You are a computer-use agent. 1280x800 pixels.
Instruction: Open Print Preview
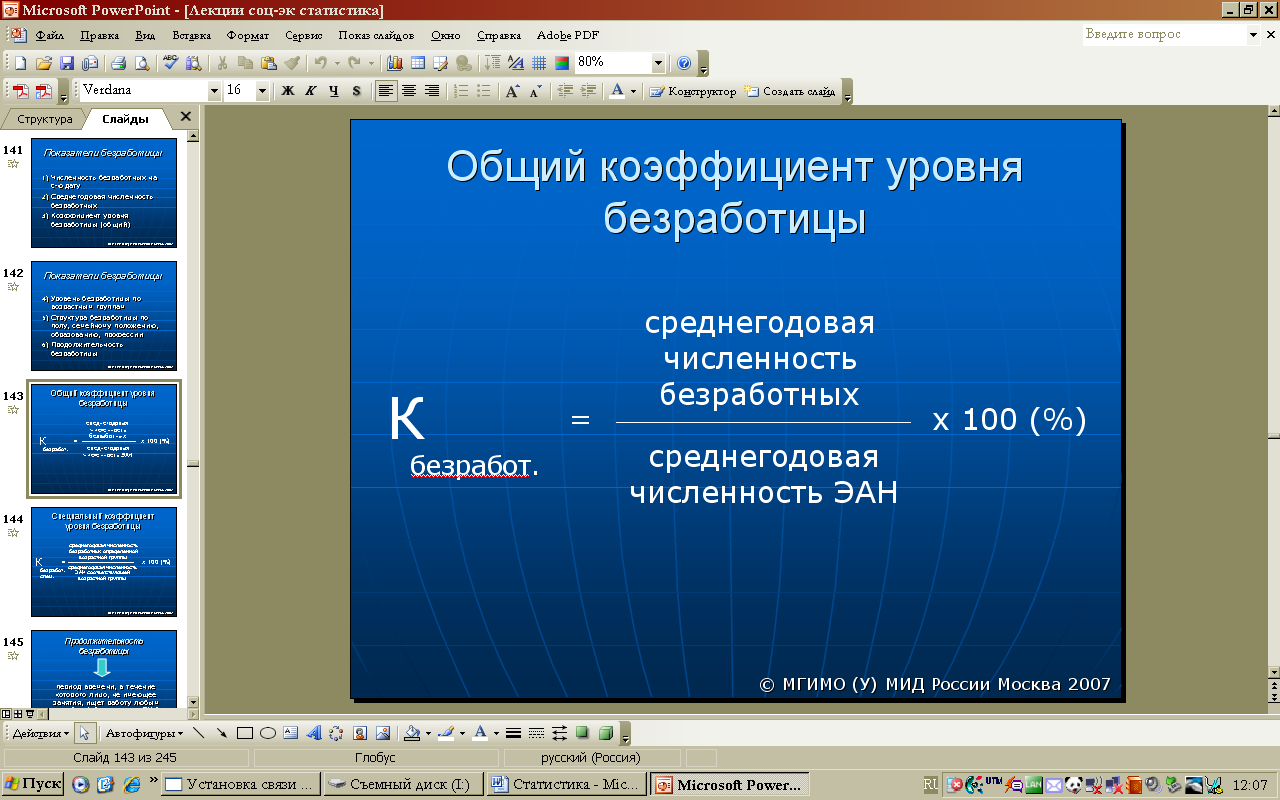pos(142,62)
